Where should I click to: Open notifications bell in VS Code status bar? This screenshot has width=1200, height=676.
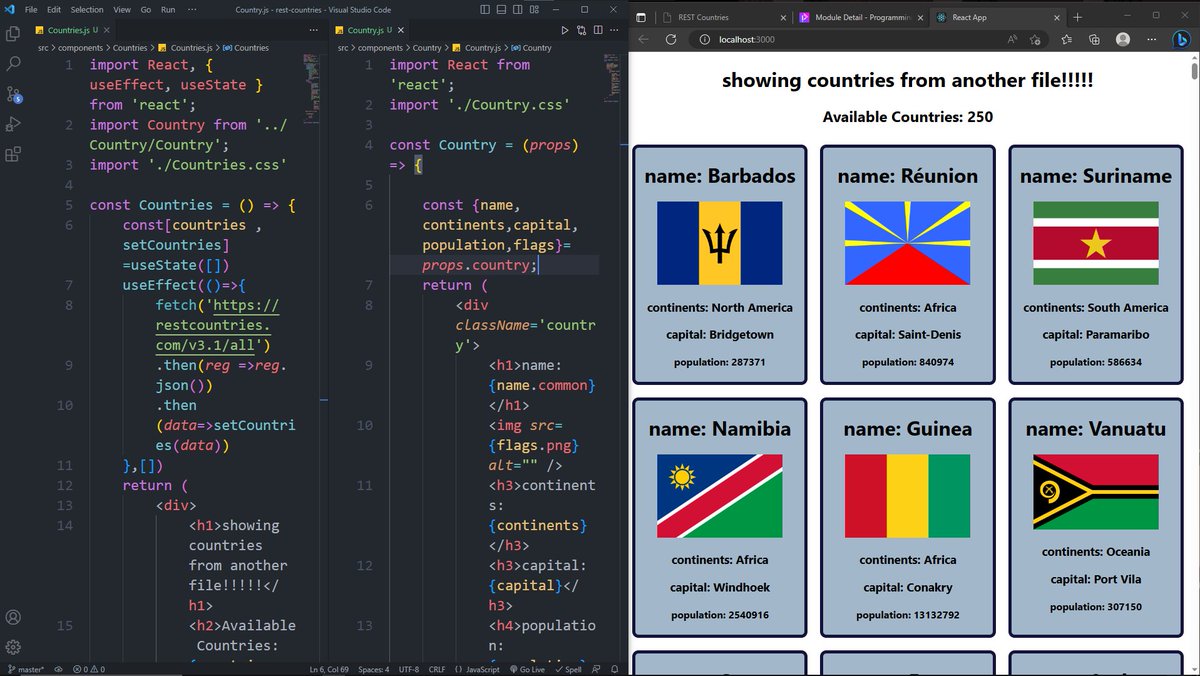(x=615, y=669)
